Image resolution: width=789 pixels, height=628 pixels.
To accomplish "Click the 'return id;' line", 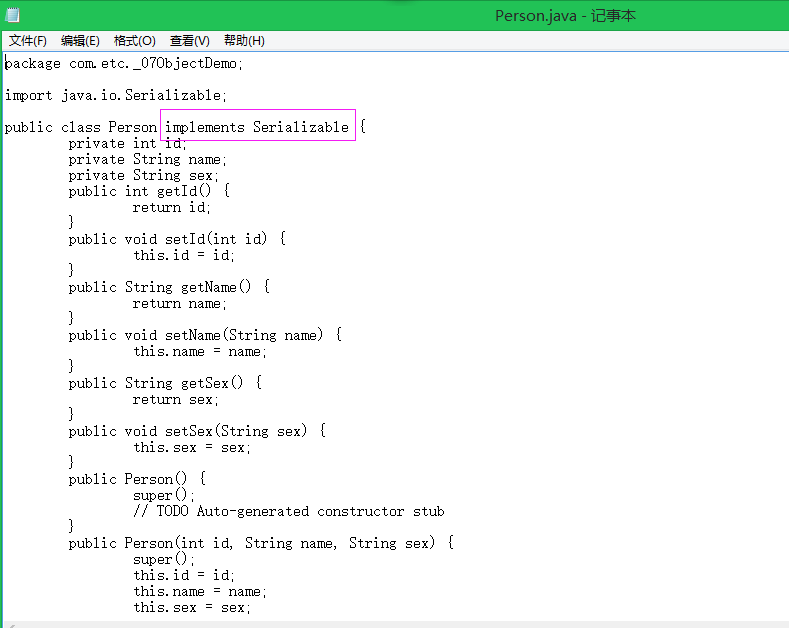I will (172, 207).
